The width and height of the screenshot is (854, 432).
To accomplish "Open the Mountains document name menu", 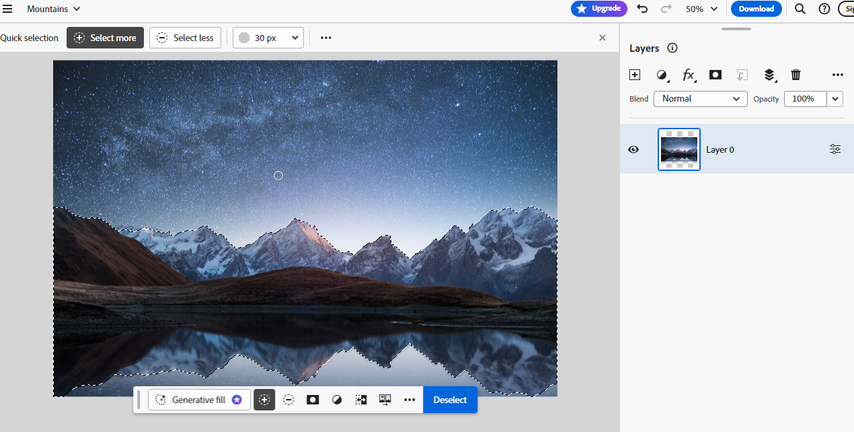I will [x=54, y=9].
